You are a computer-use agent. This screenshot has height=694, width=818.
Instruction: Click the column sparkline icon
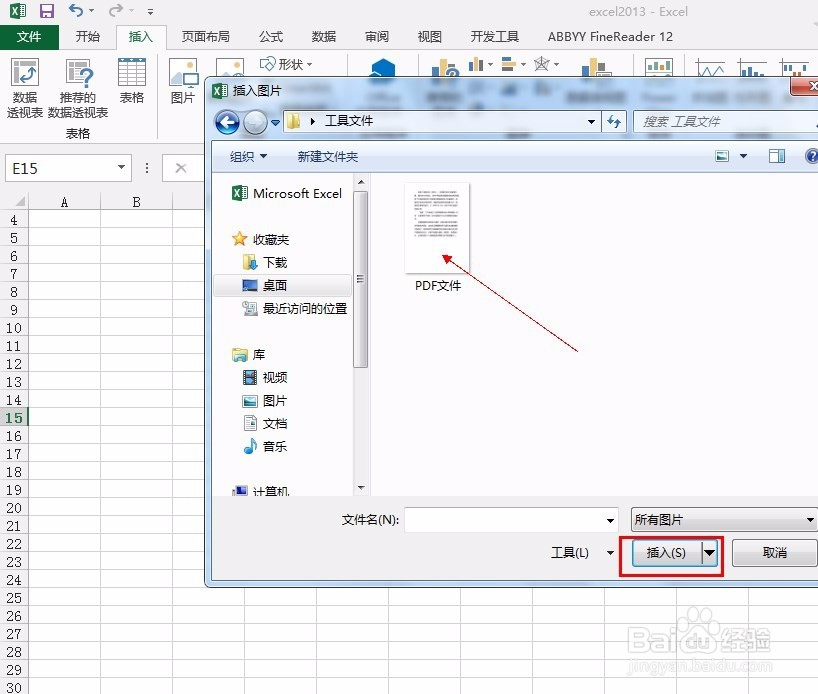[752, 68]
